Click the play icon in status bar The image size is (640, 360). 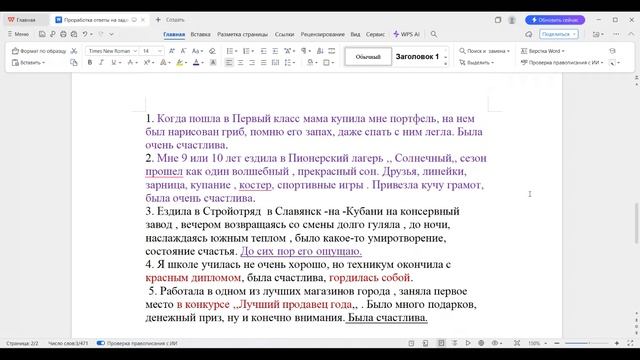point(468,343)
